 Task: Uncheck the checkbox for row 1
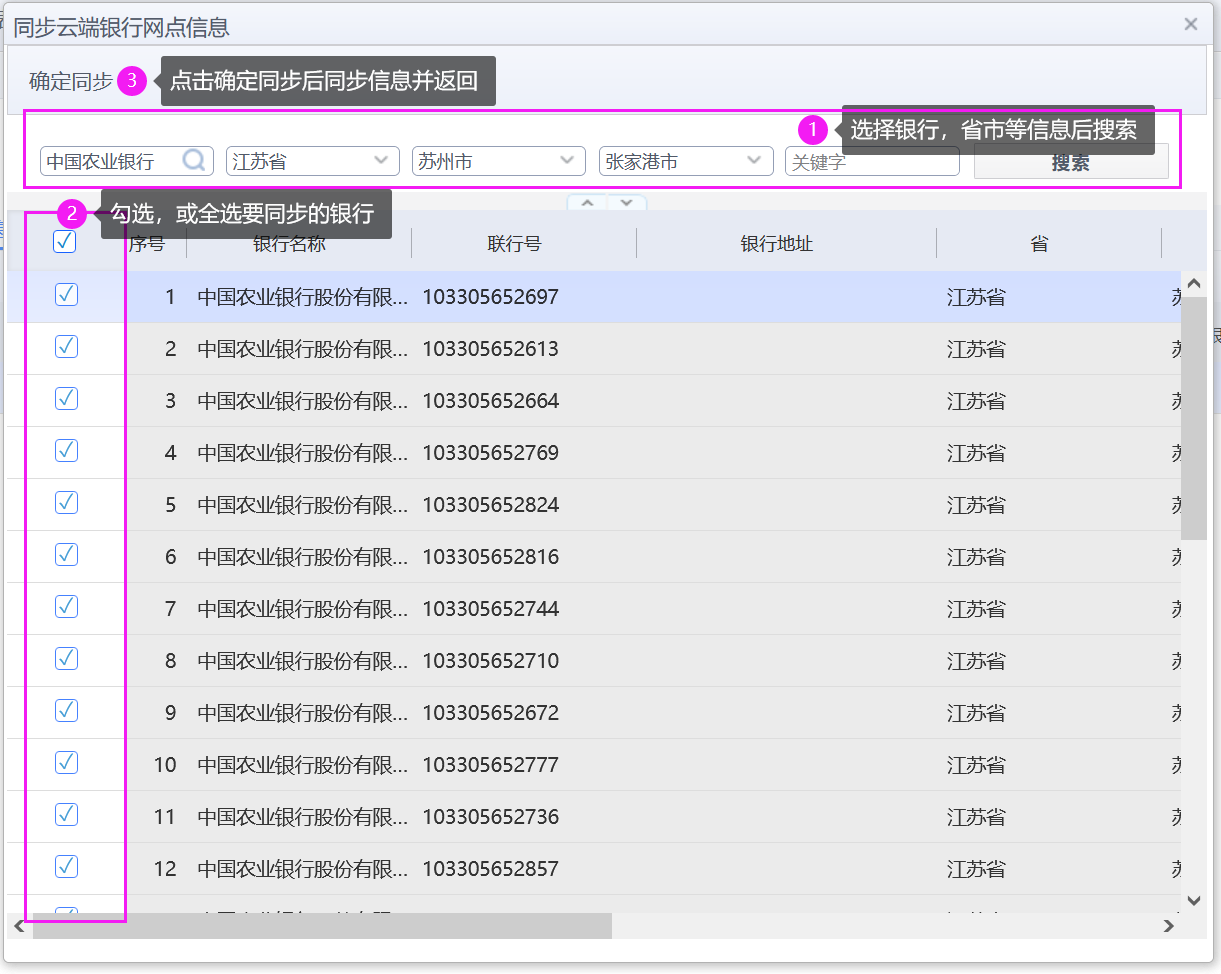tap(66, 294)
